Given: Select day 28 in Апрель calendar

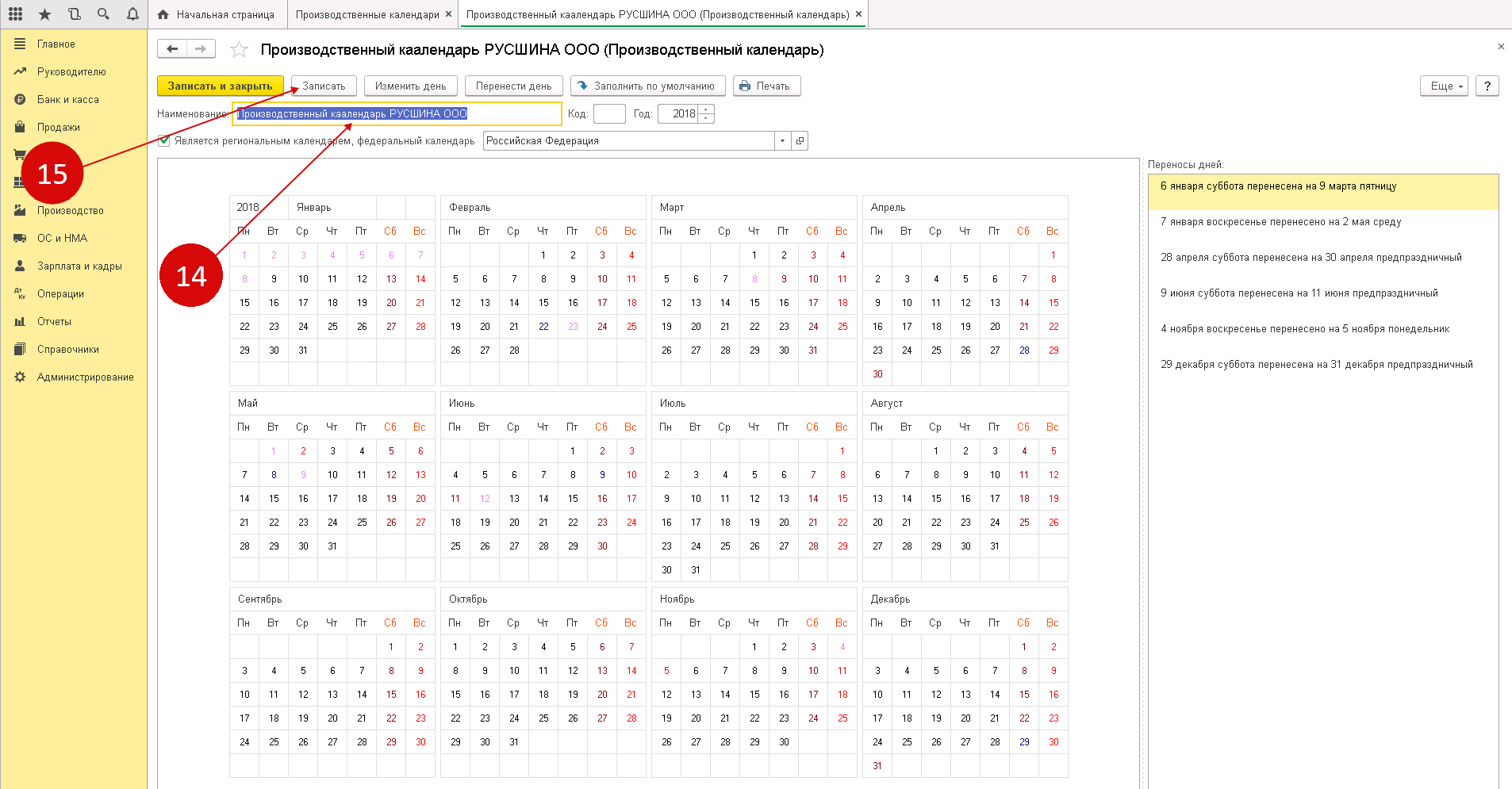Looking at the screenshot, I should point(1024,350).
